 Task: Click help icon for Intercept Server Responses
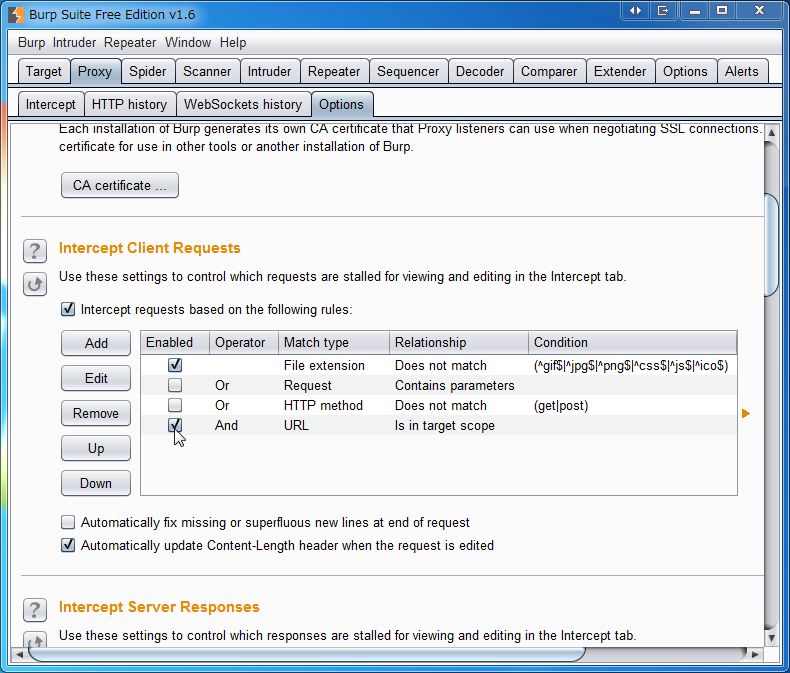click(x=35, y=610)
